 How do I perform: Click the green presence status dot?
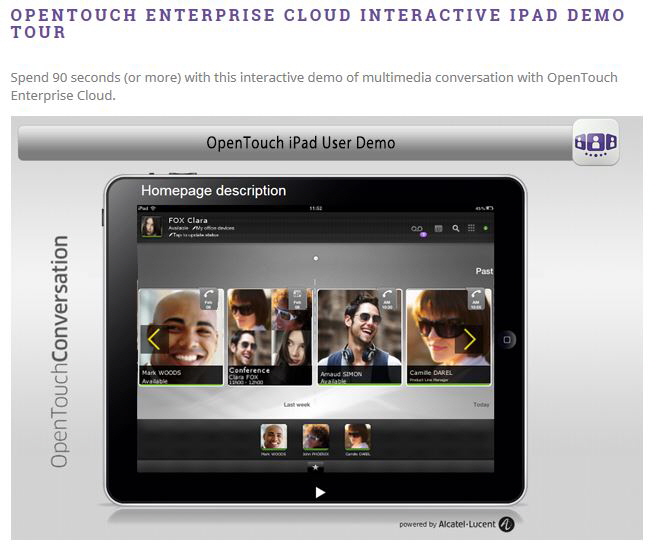point(486,228)
